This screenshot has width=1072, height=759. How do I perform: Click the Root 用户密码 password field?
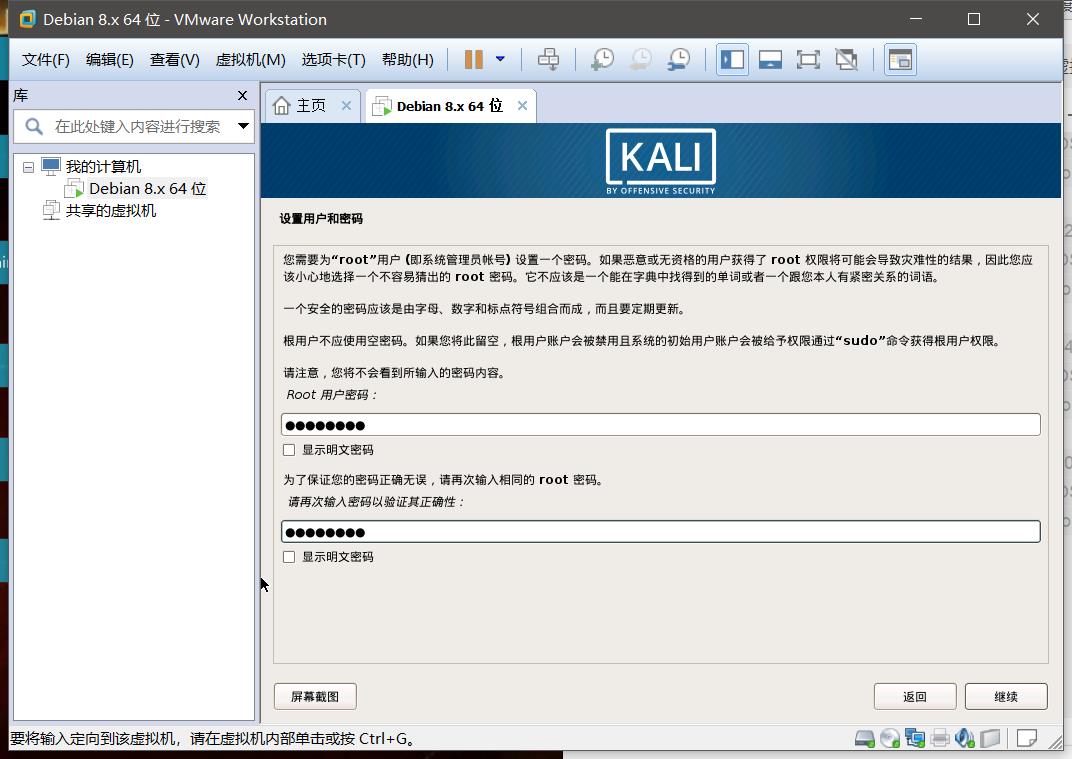[x=660, y=425]
